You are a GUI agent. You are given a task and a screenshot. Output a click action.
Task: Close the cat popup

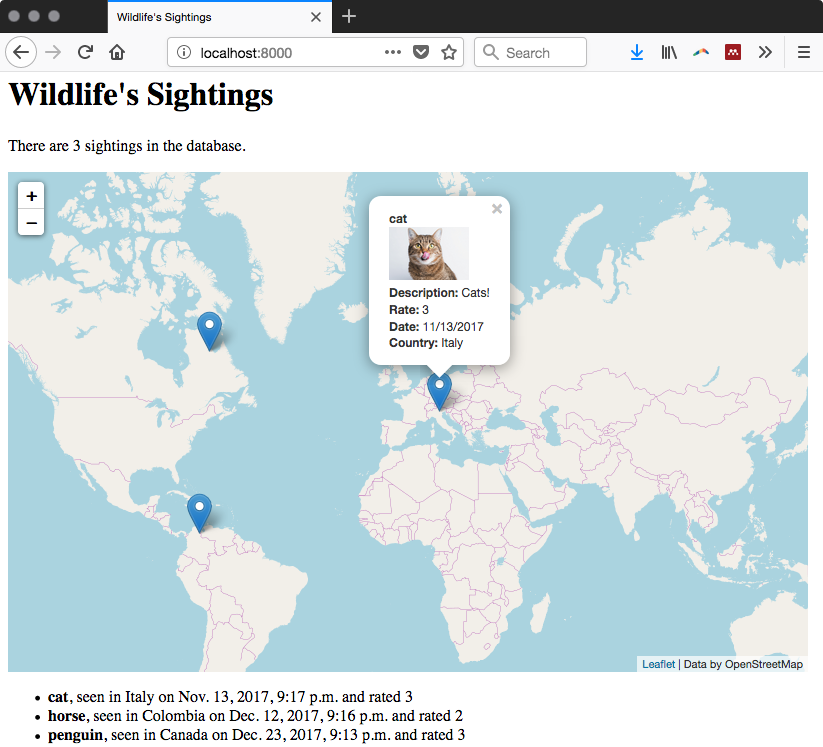(x=497, y=209)
